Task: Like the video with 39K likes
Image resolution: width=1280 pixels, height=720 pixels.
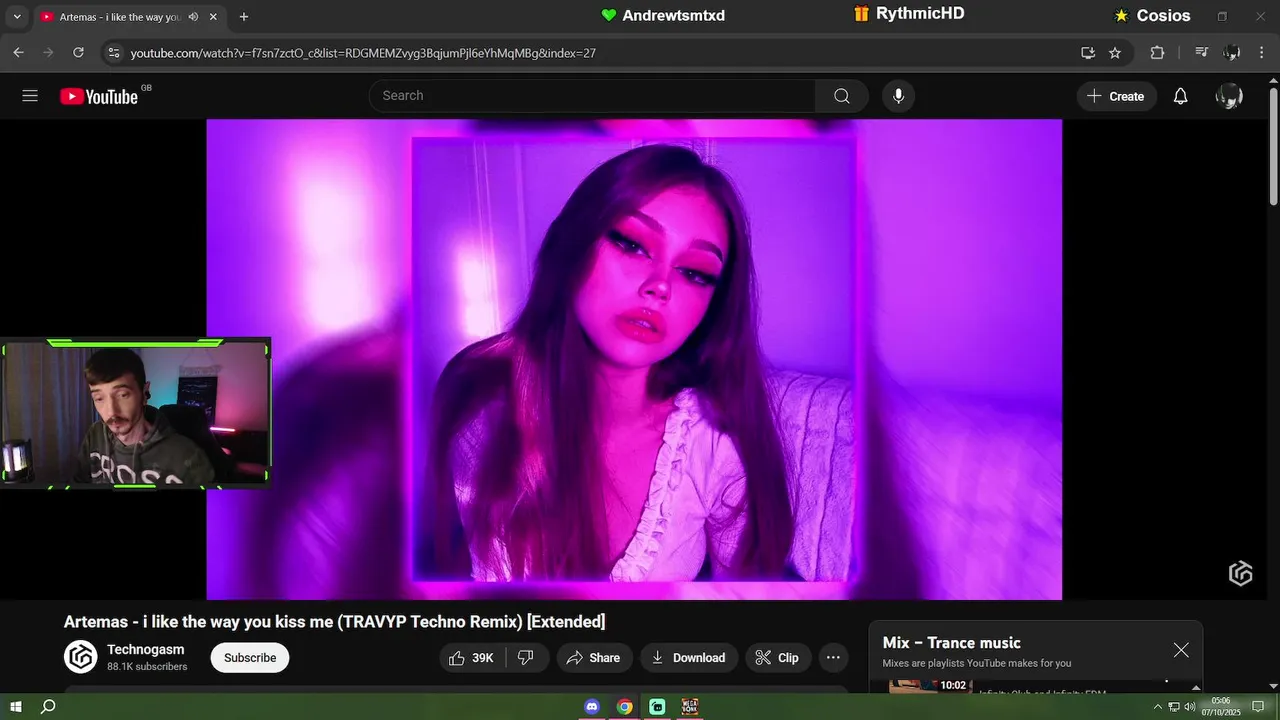Action: [472, 658]
